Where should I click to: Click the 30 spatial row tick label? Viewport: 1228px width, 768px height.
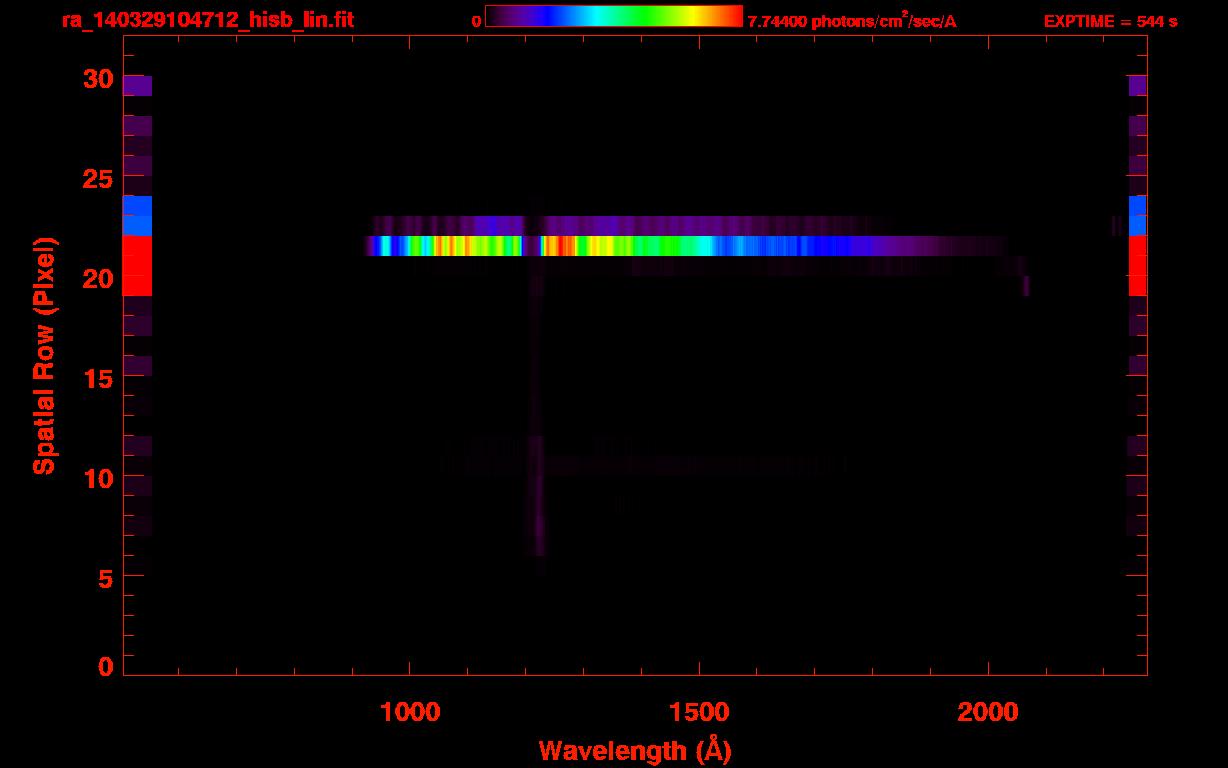96,79
